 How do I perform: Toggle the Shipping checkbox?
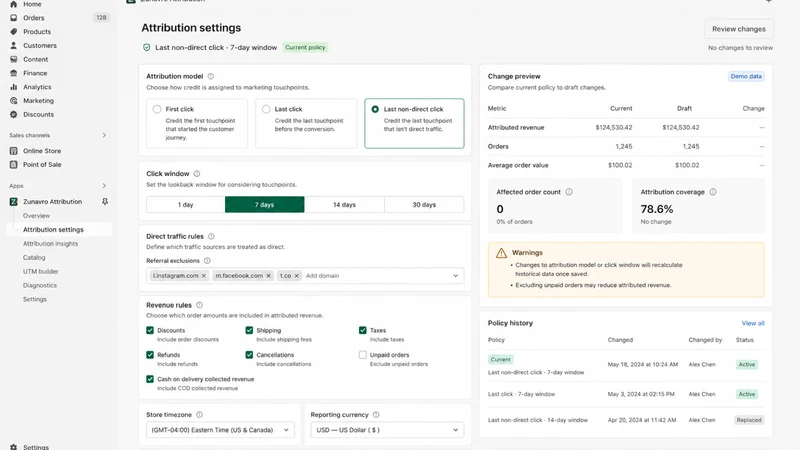pos(249,331)
